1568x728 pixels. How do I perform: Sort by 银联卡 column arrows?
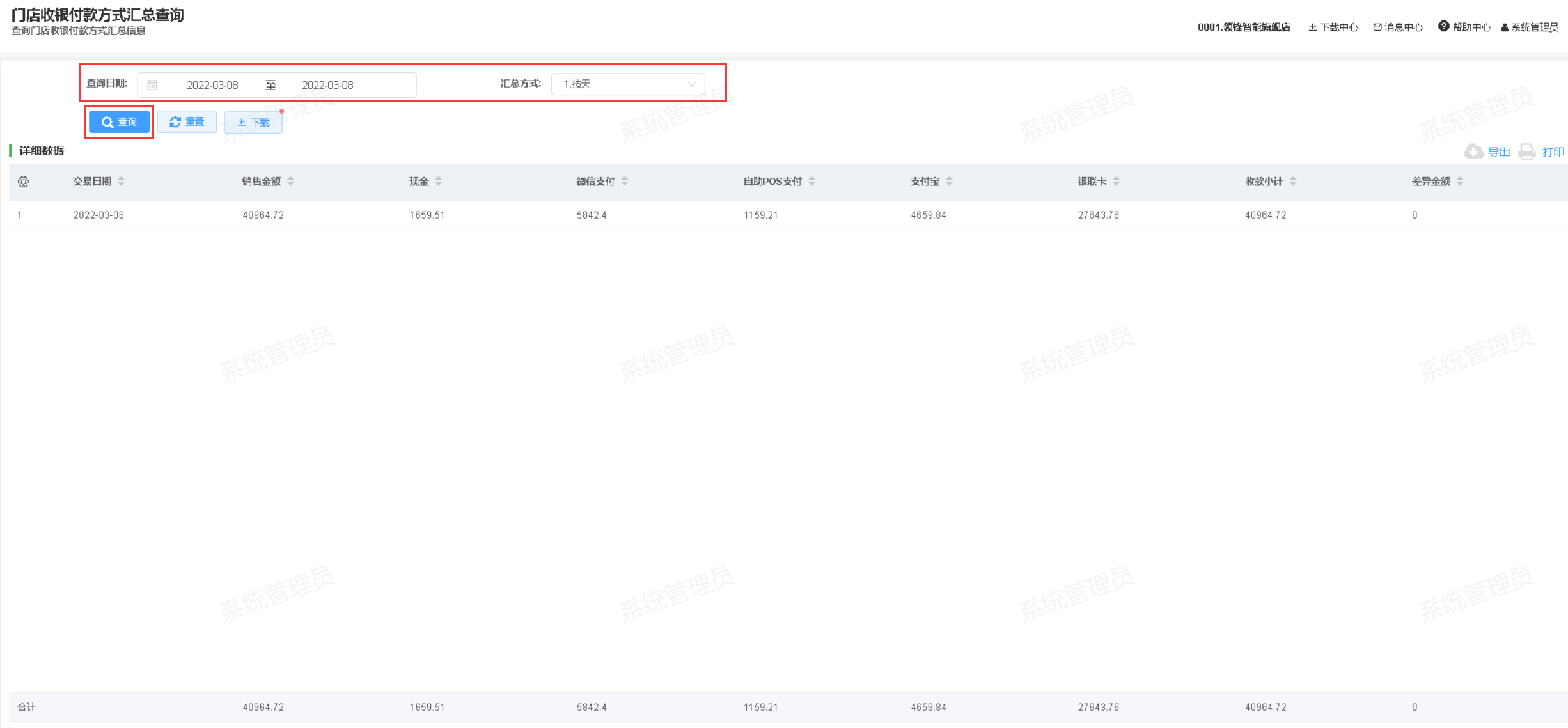1117,182
